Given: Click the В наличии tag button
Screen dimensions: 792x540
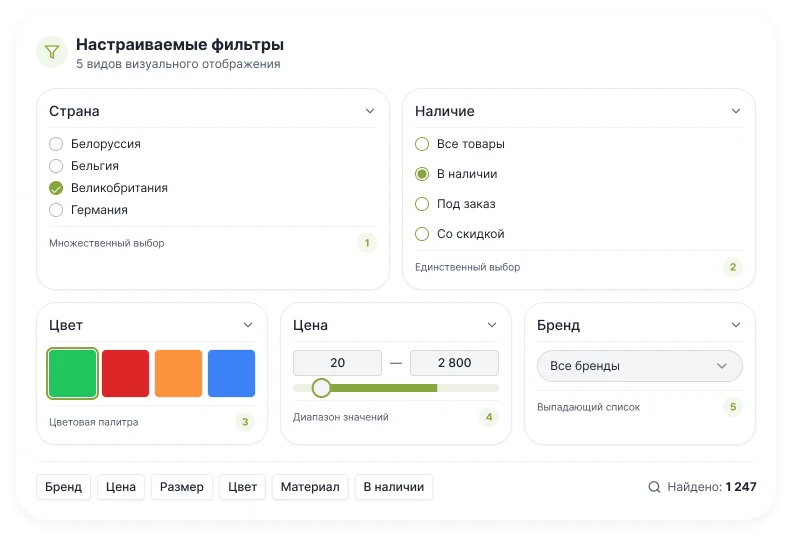Looking at the screenshot, I should tap(394, 487).
